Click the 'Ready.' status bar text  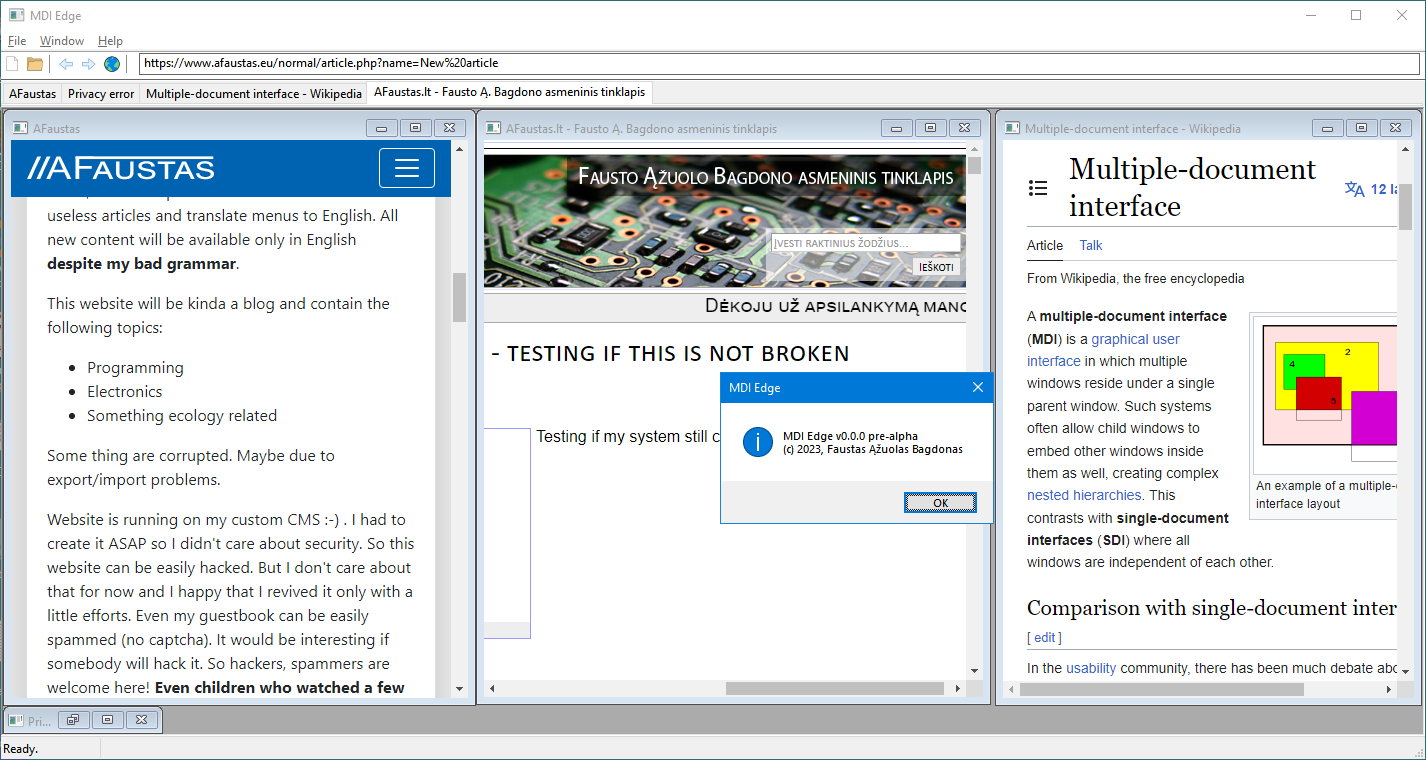click(x=21, y=749)
